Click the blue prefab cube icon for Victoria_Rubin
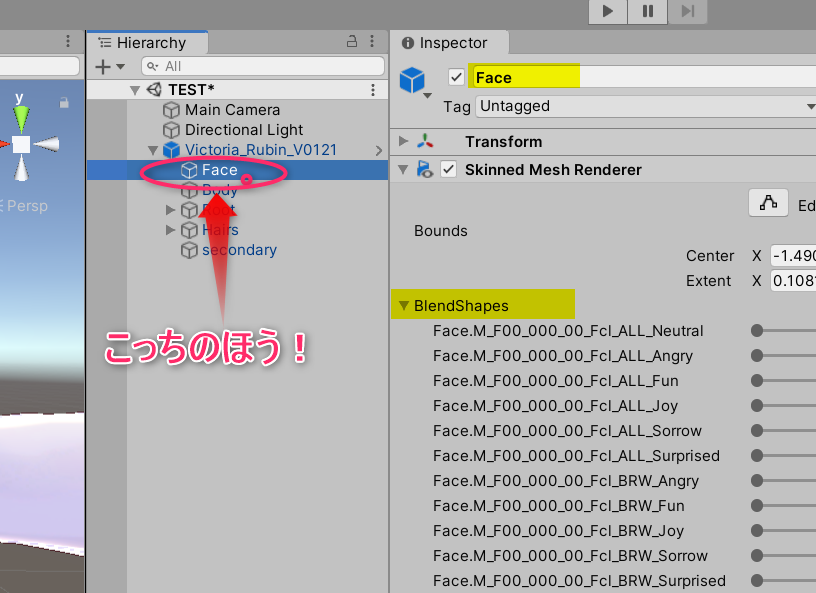Image resolution: width=816 pixels, height=593 pixels. point(171,150)
